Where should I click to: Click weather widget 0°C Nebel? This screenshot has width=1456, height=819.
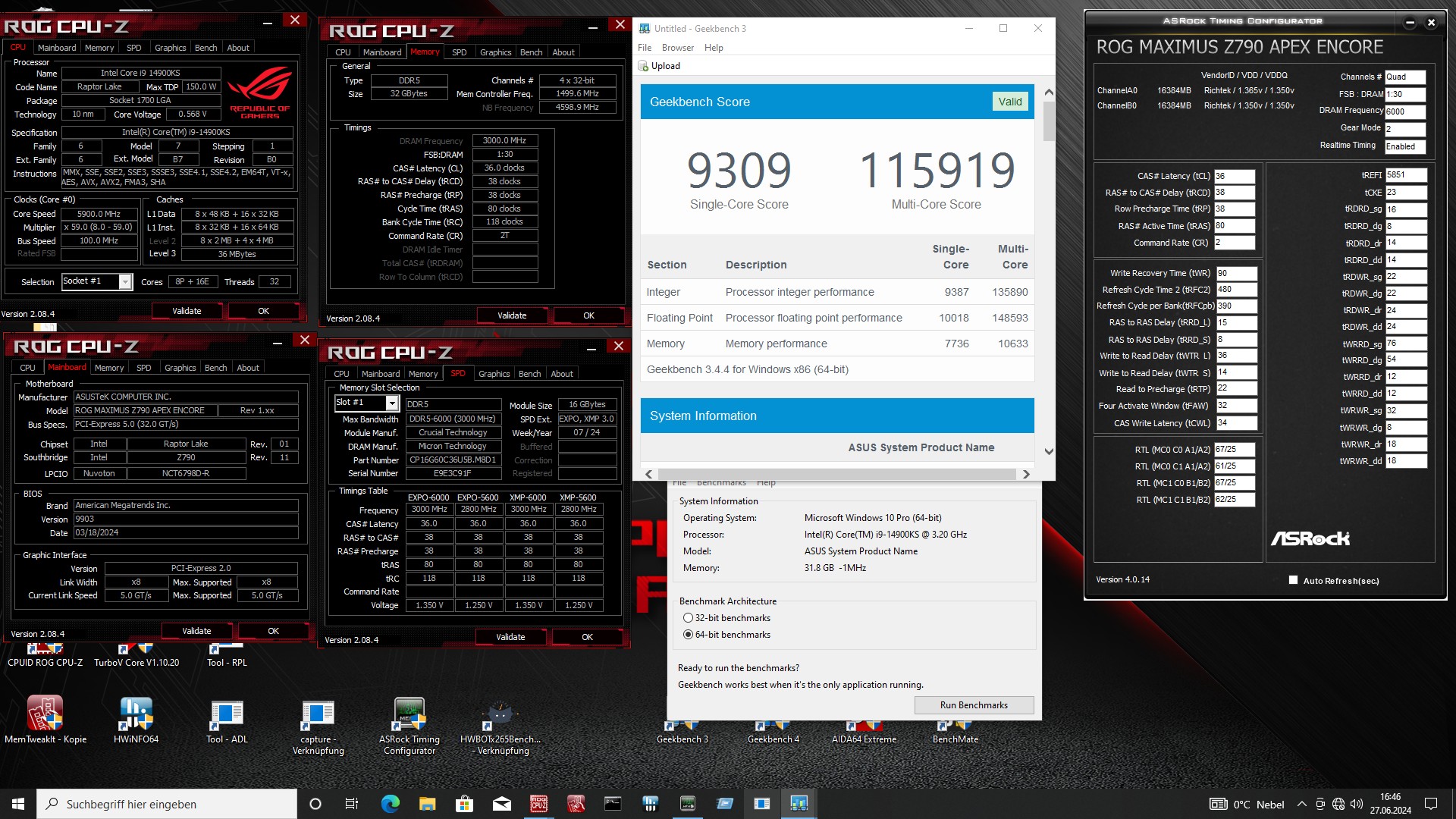click(x=1247, y=805)
